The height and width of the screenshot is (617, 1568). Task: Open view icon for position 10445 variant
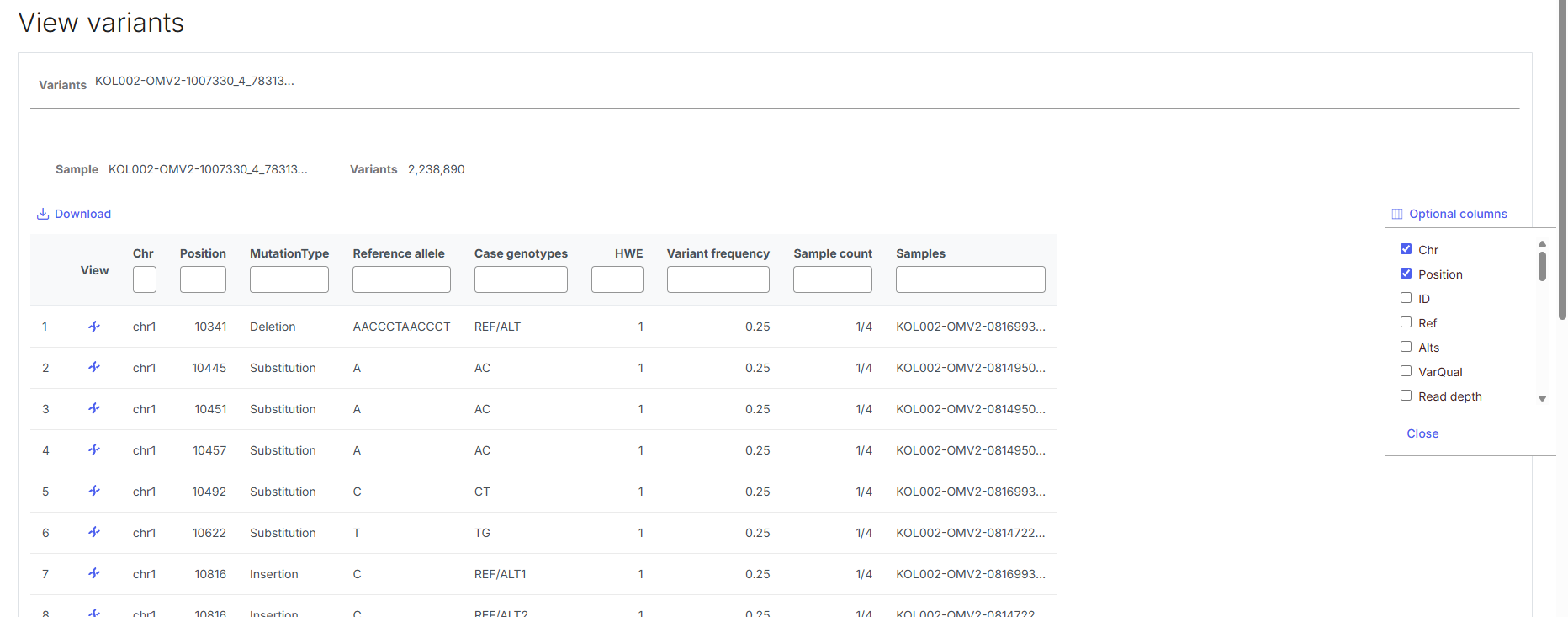[94, 368]
